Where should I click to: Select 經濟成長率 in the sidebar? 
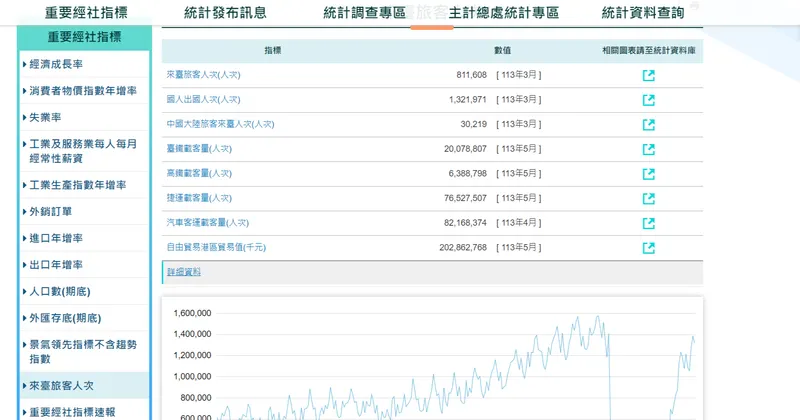tap(84, 64)
